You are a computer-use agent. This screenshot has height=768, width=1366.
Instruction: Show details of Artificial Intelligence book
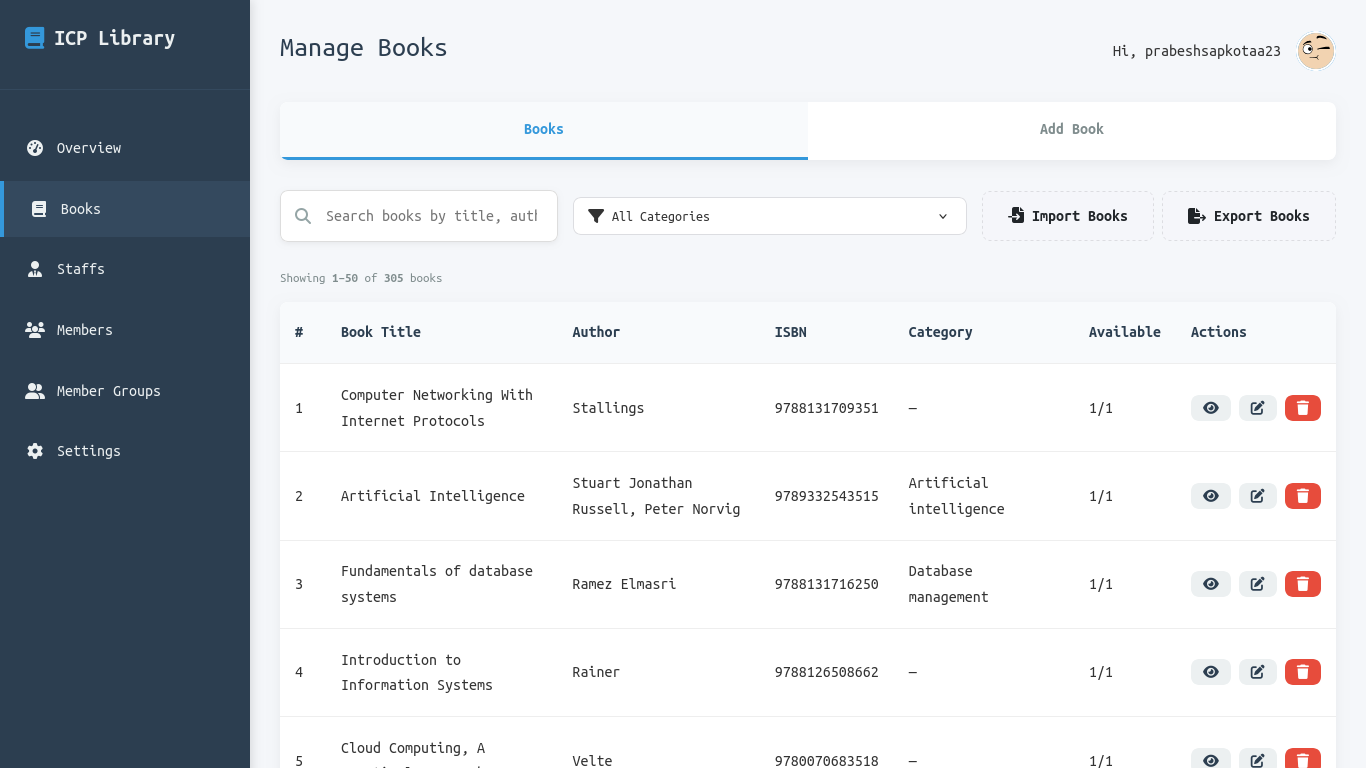pyautogui.click(x=1210, y=495)
